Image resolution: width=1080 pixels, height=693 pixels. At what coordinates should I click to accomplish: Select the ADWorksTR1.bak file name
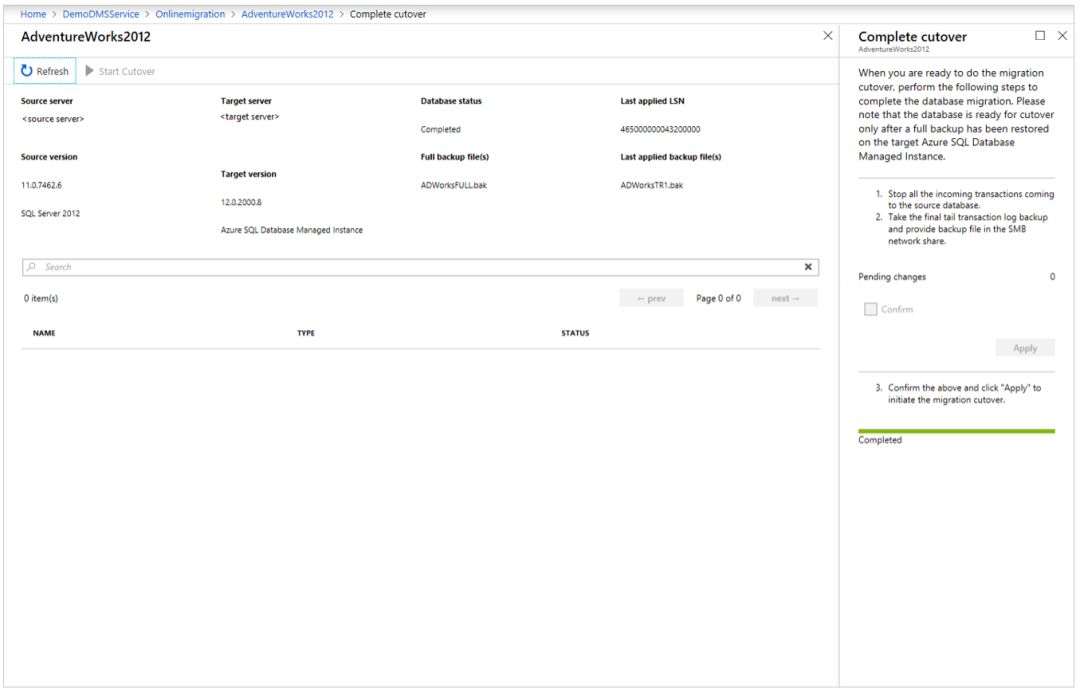coord(652,185)
